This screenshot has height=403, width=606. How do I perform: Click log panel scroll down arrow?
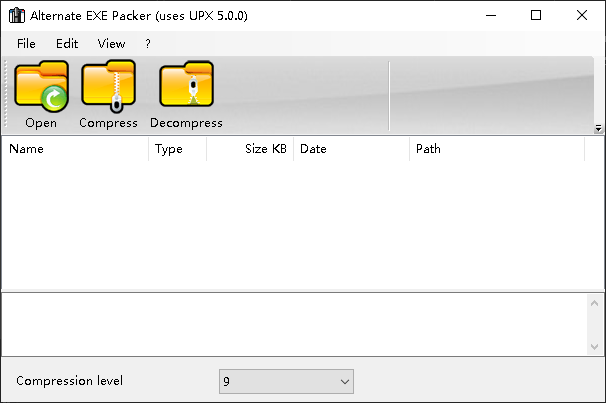pos(595,345)
